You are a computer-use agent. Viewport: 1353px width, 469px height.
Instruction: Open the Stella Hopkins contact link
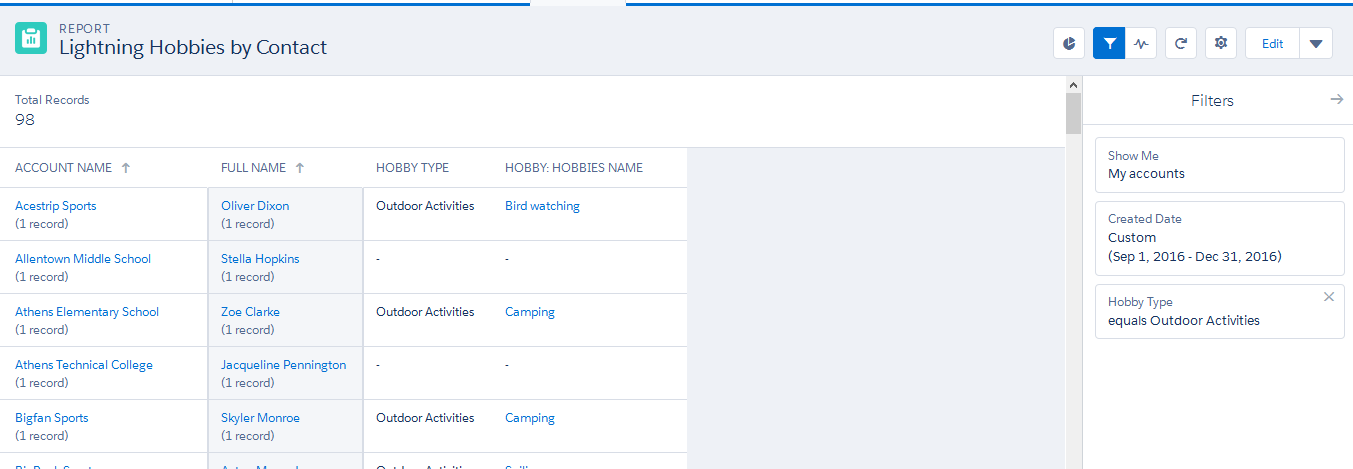pyautogui.click(x=260, y=259)
